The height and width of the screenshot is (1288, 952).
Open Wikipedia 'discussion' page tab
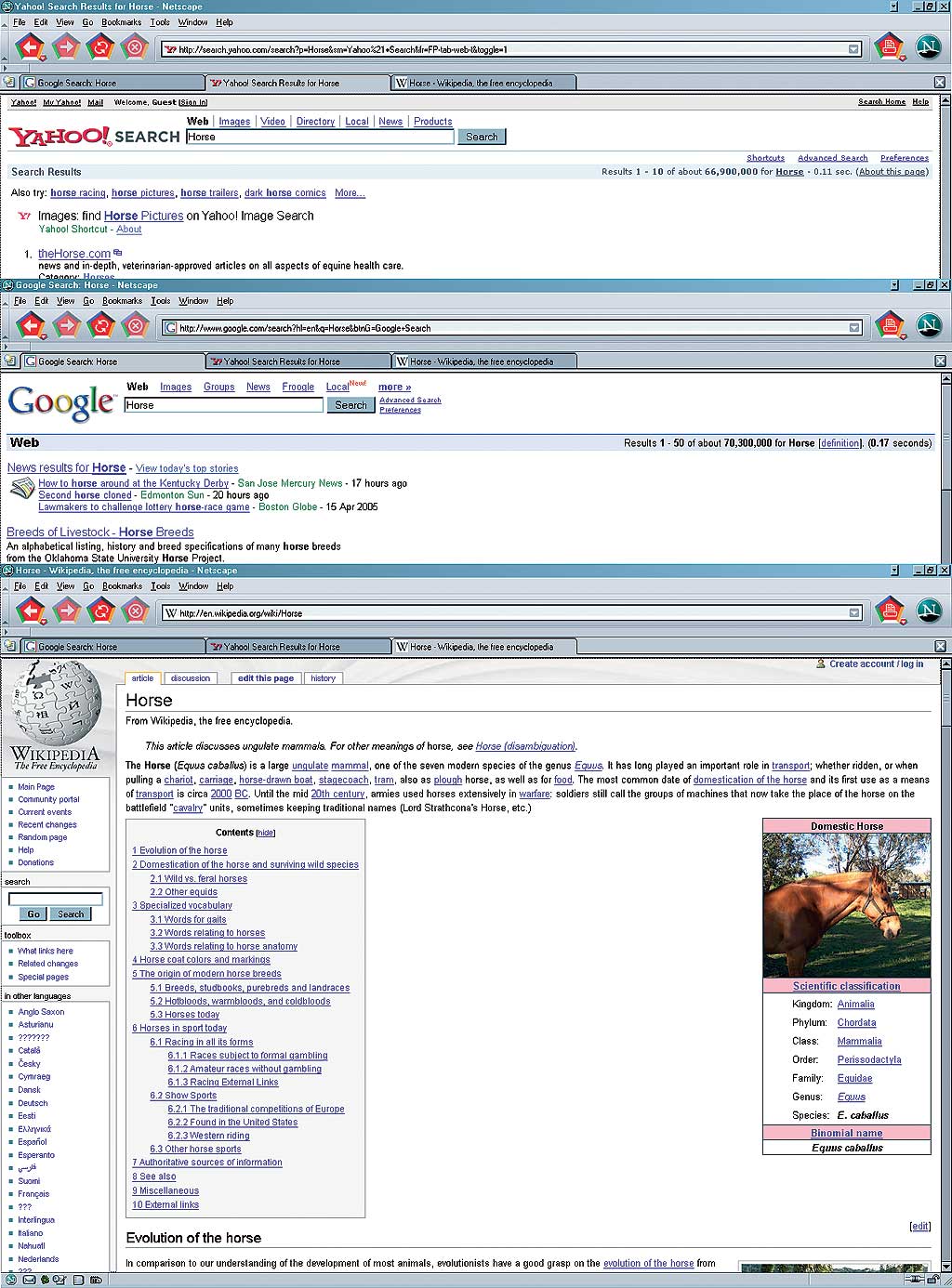[x=191, y=678]
